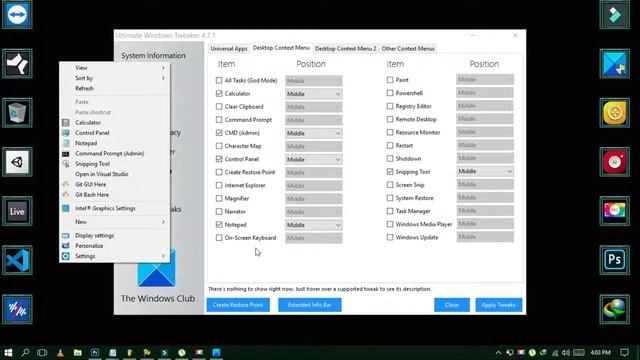Click the volume speaker tray icon
The width and height of the screenshot is (640, 360).
pos(566,352)
